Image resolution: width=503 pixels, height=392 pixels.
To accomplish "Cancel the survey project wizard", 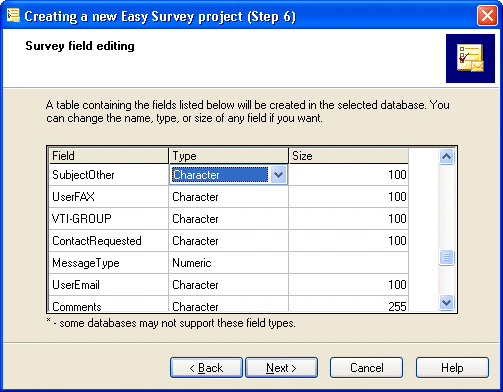I will (x=366, y=368).
